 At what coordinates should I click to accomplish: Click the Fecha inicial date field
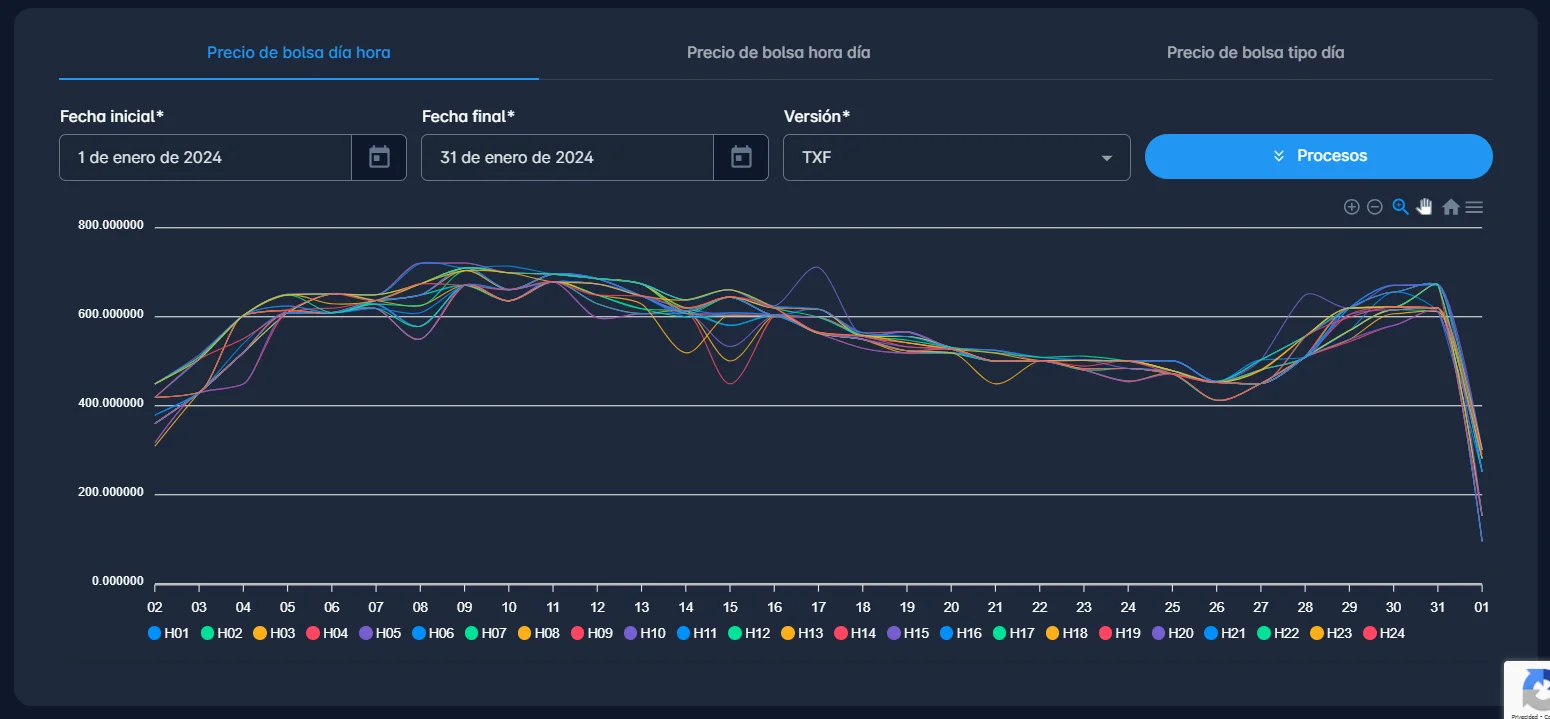205,158
